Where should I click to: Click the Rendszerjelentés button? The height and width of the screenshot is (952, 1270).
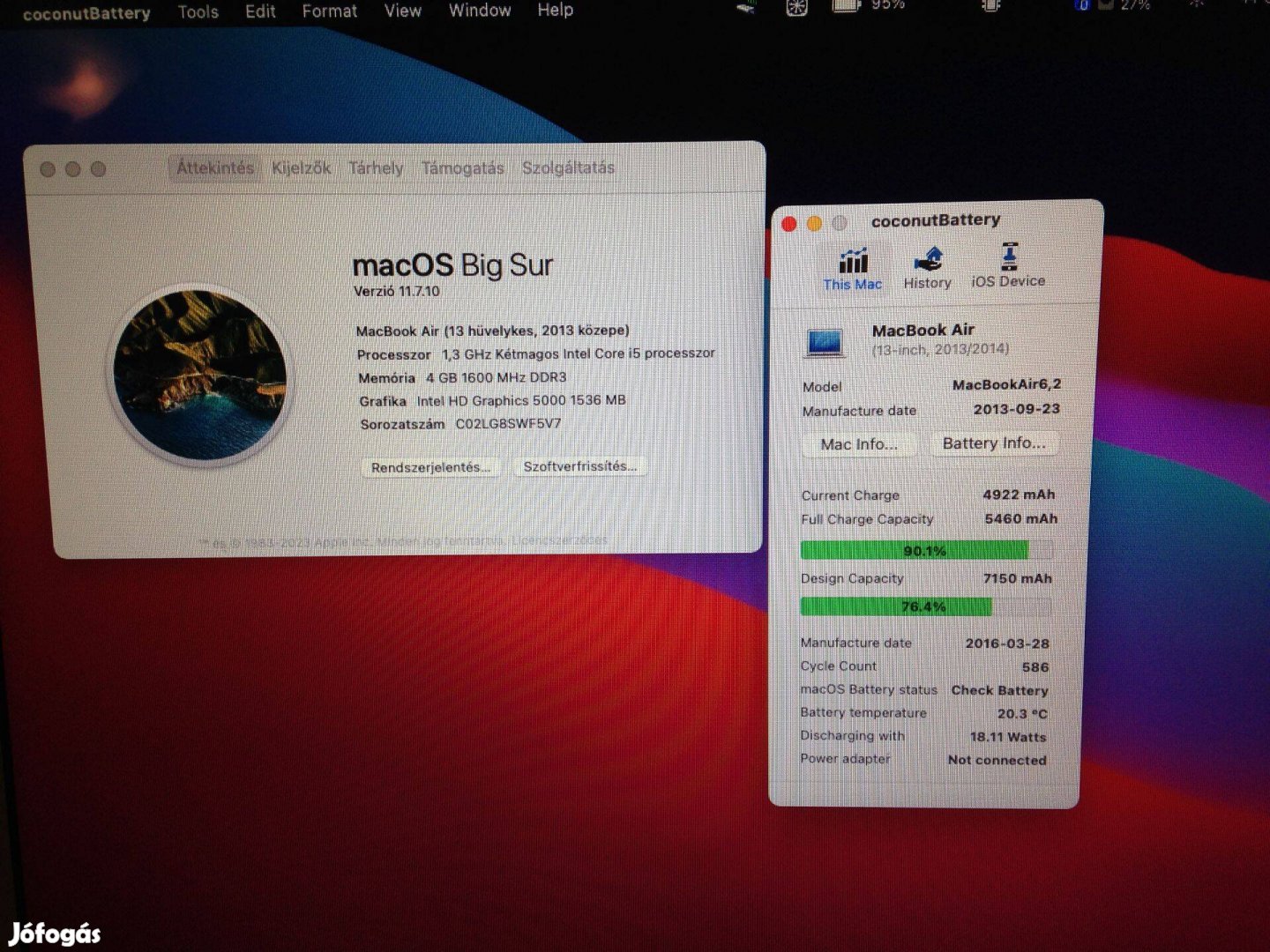tap(430, 467)
